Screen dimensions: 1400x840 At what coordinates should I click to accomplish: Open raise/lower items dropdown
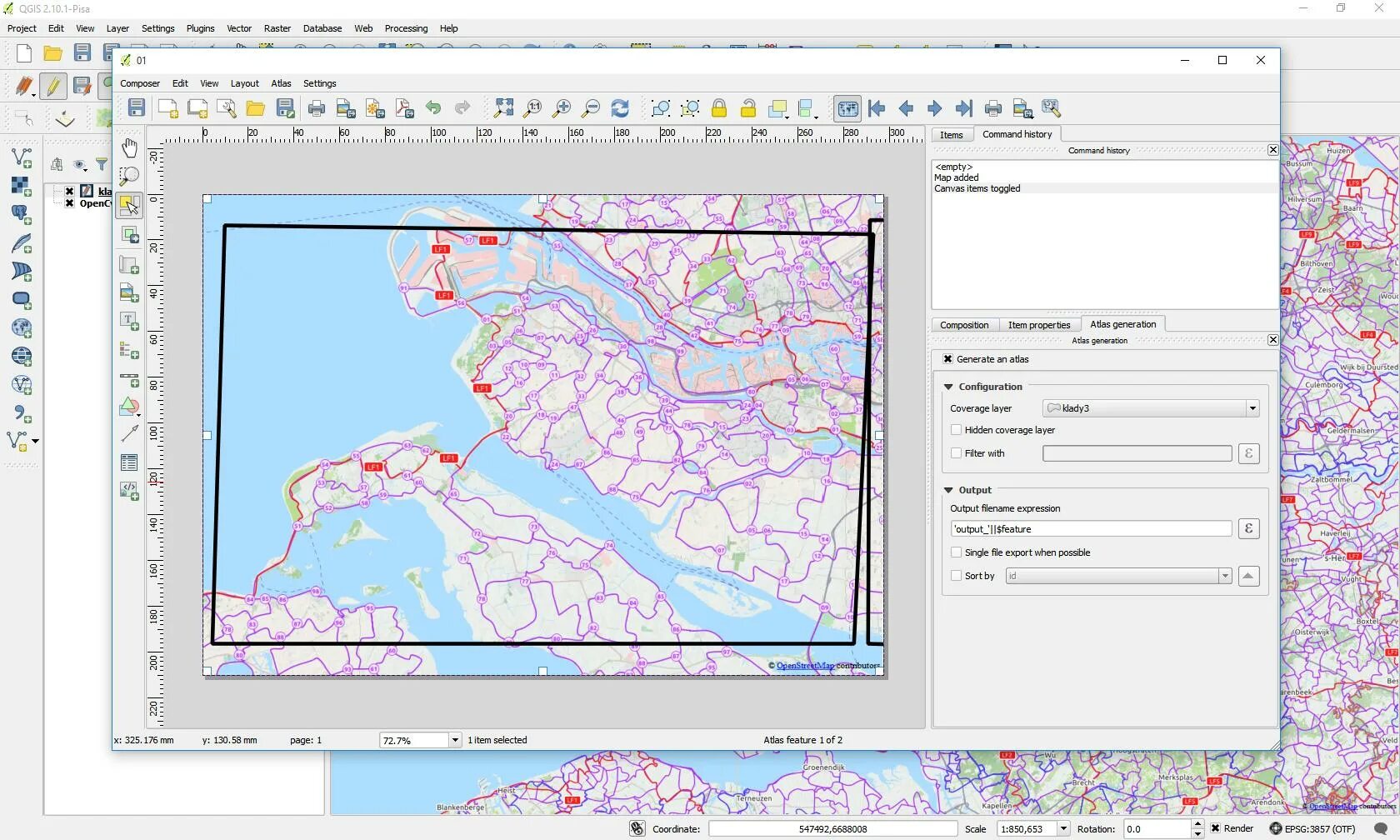[778, 107]
